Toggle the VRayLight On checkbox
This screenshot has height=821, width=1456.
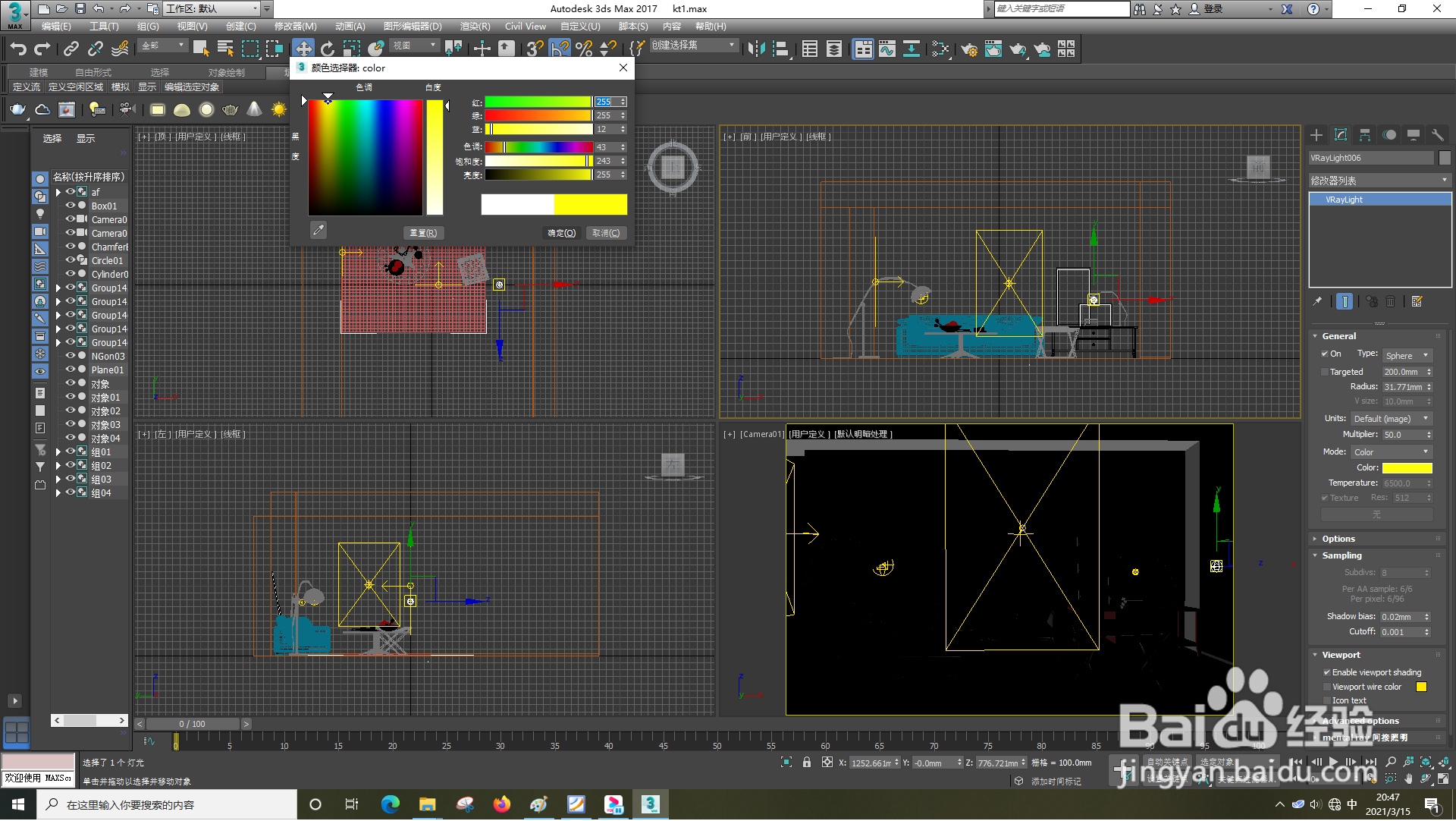[1325, 354]
